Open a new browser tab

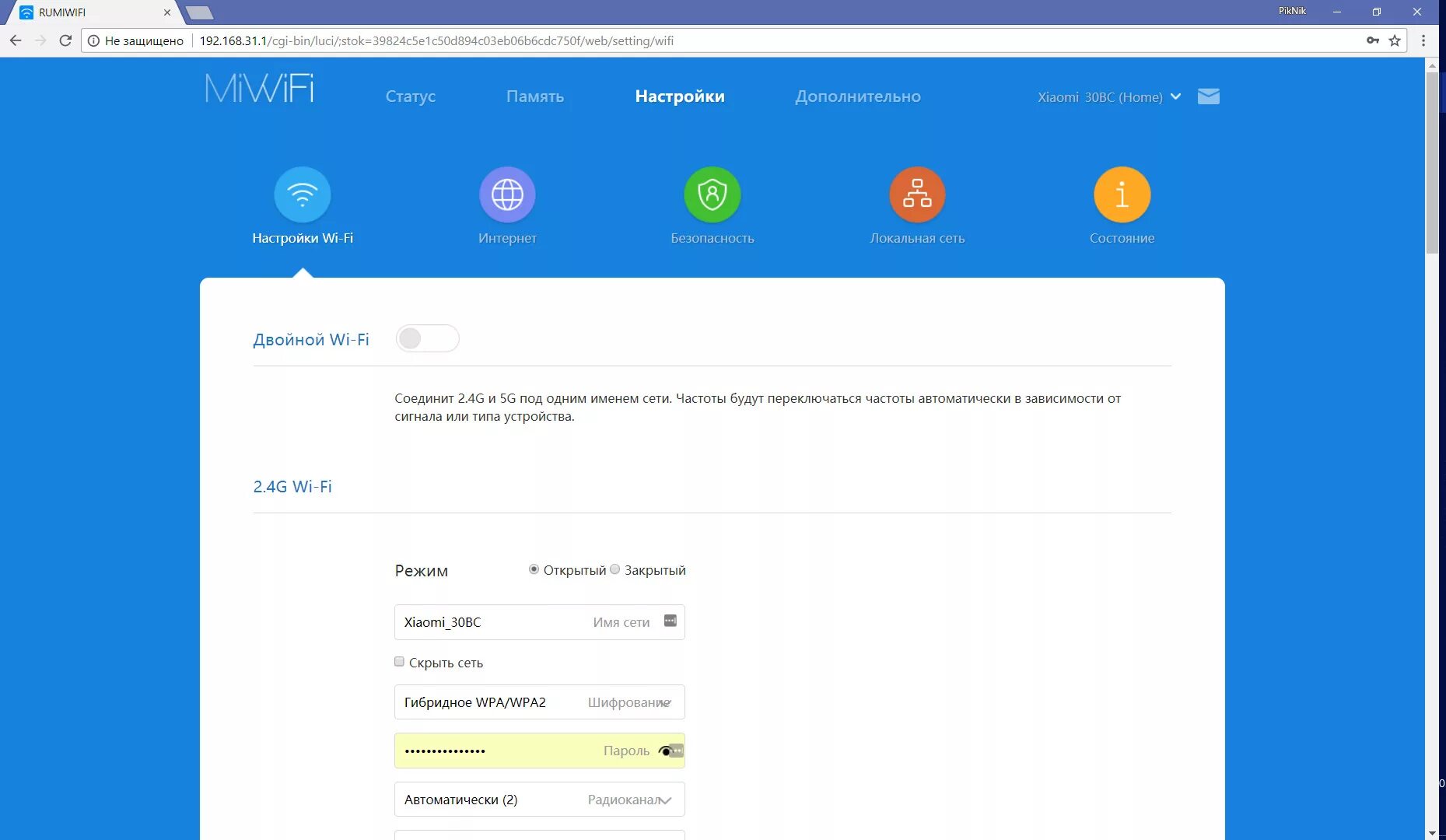(x=200, y=12)
